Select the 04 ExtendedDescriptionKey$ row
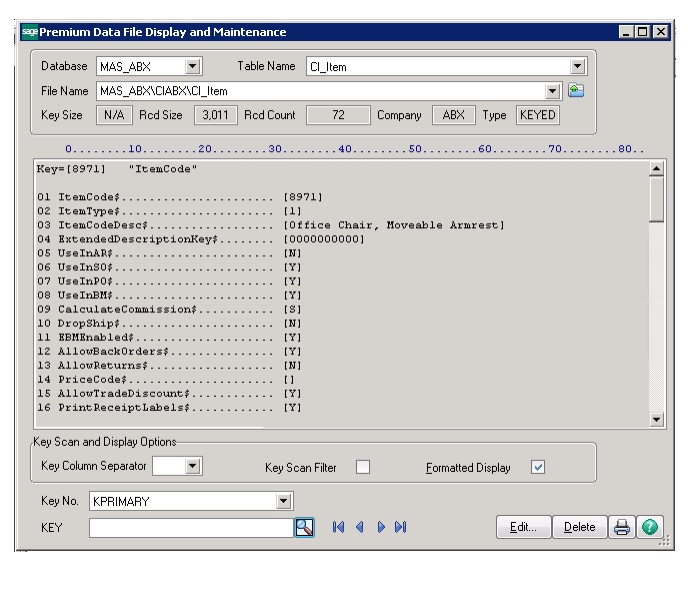The width and height of the screenshot is (696, 605). point(201,239)
